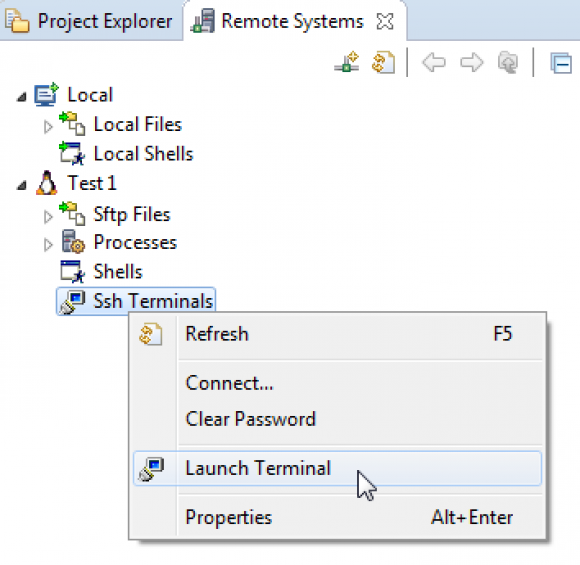Image resolution: width=580 pixels, height=565 pixels.
Task: Click the move up one level icon
Action: 508,62
